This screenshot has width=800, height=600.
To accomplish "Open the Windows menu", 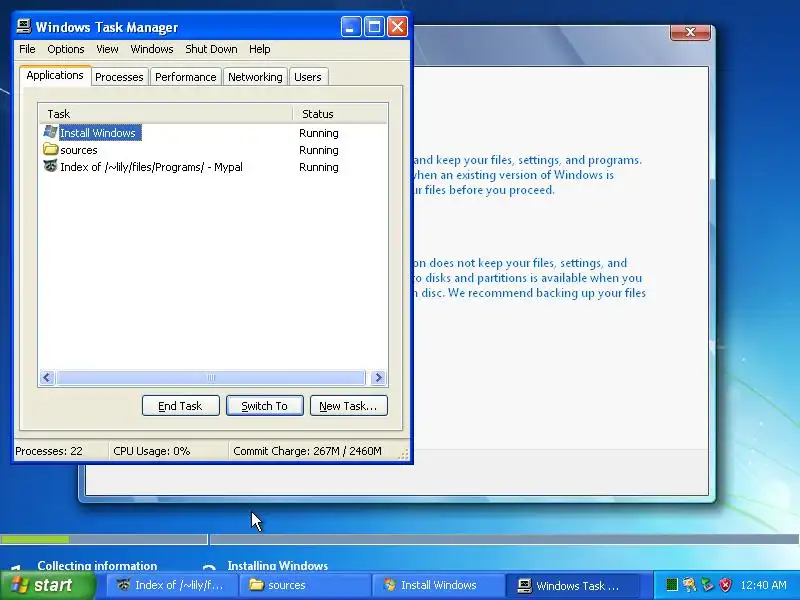I will click(x=152, y=49).
